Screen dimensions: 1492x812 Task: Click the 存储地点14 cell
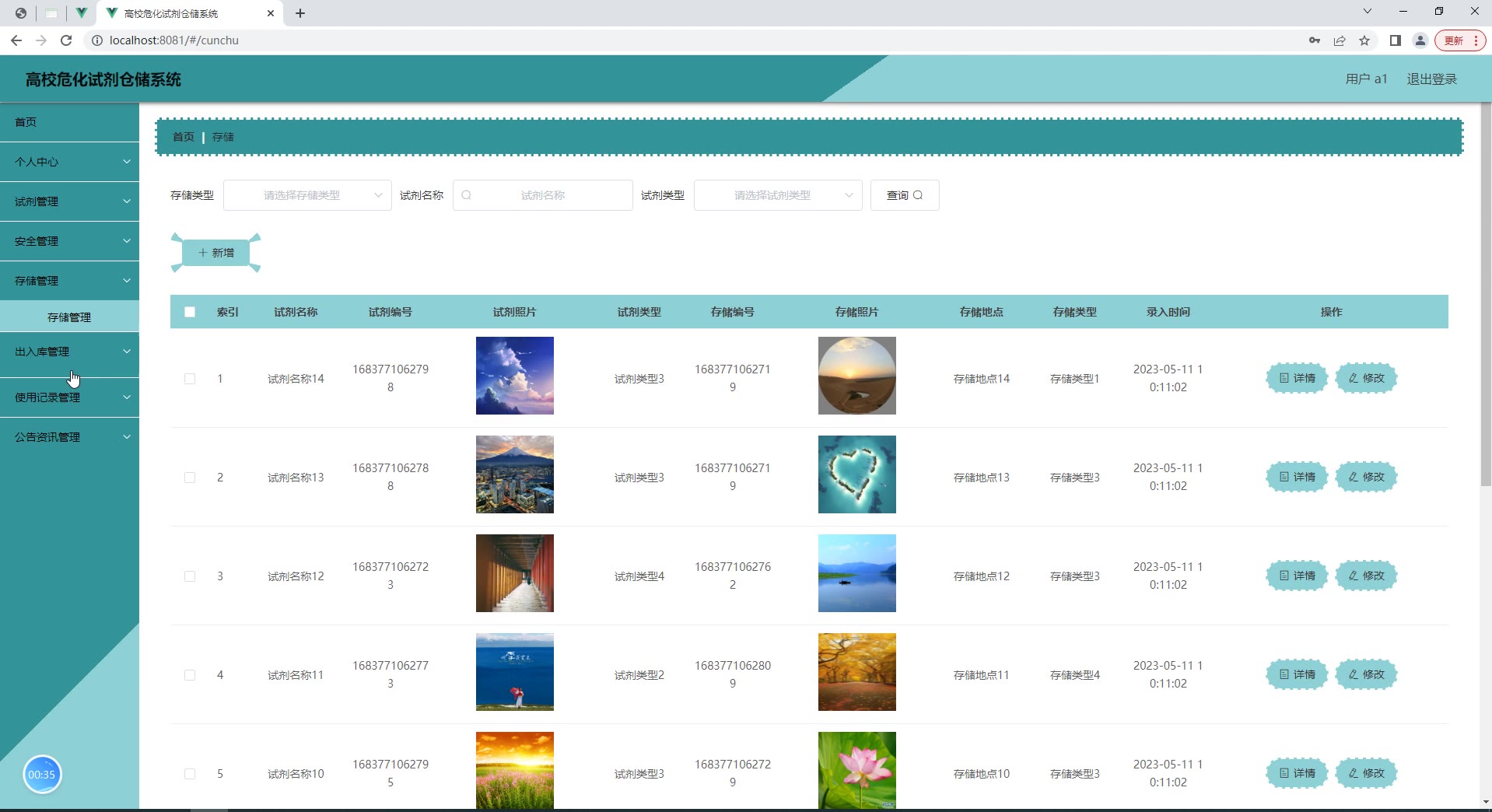982,379
